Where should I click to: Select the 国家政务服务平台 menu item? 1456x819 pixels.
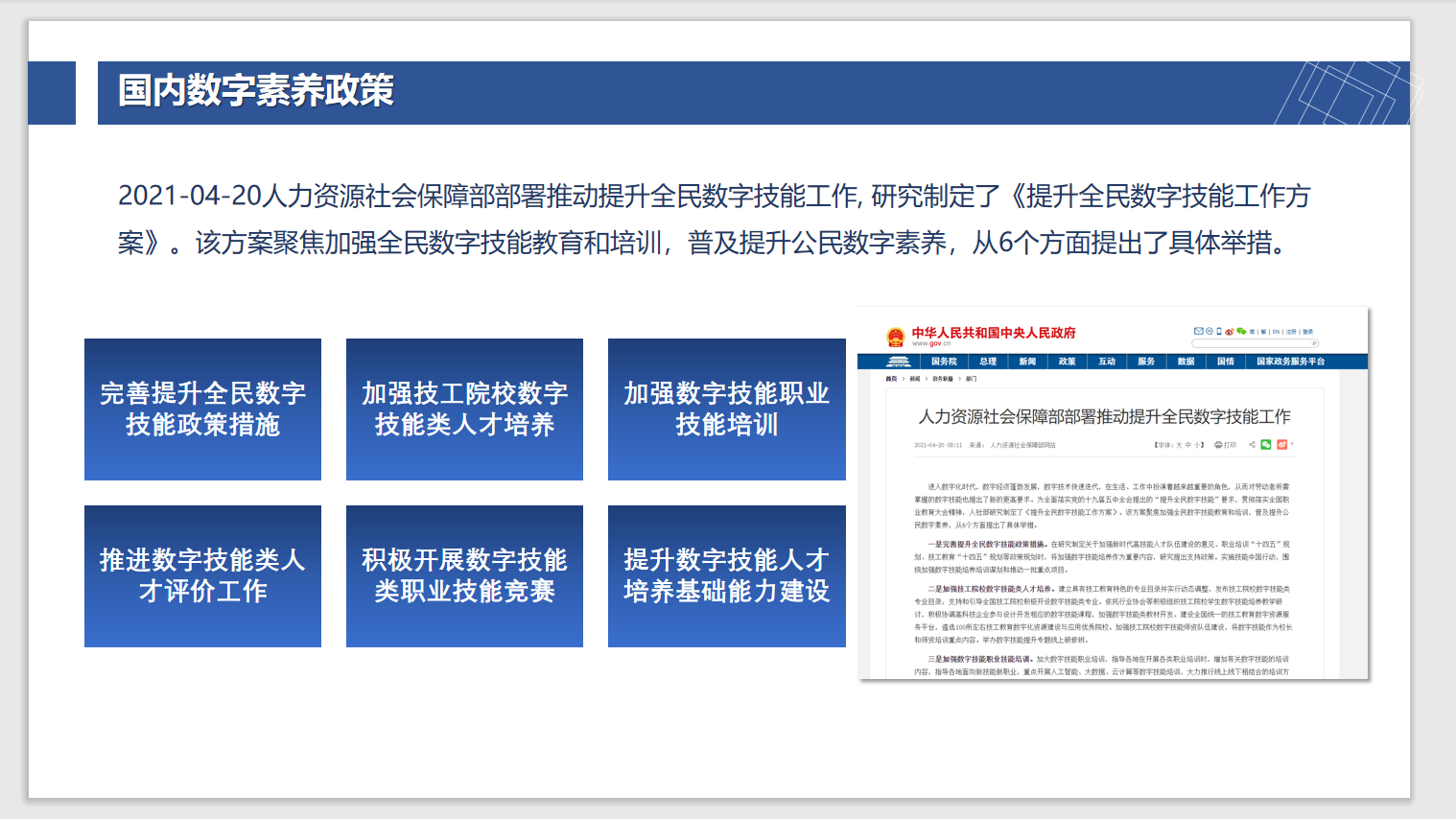coord(1290,362)
